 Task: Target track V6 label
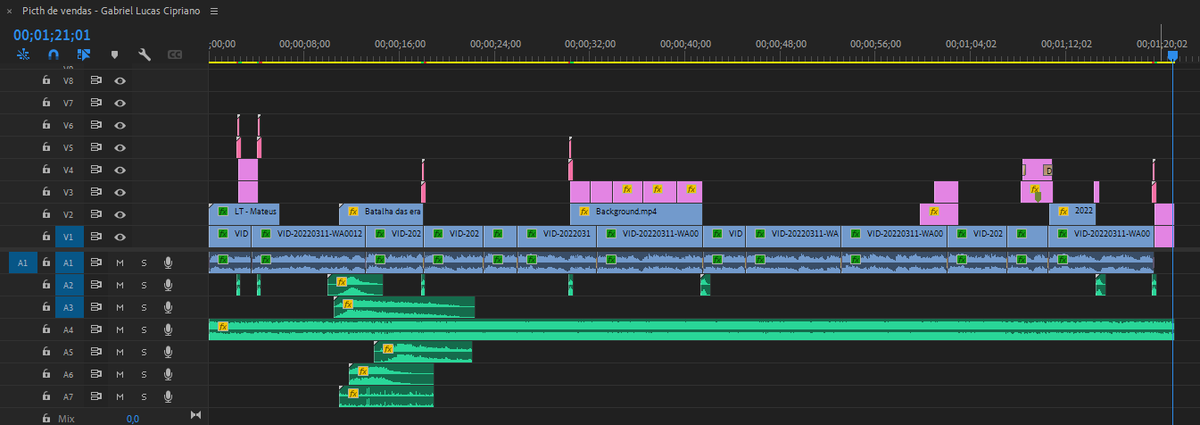click(x=69, y=125)
